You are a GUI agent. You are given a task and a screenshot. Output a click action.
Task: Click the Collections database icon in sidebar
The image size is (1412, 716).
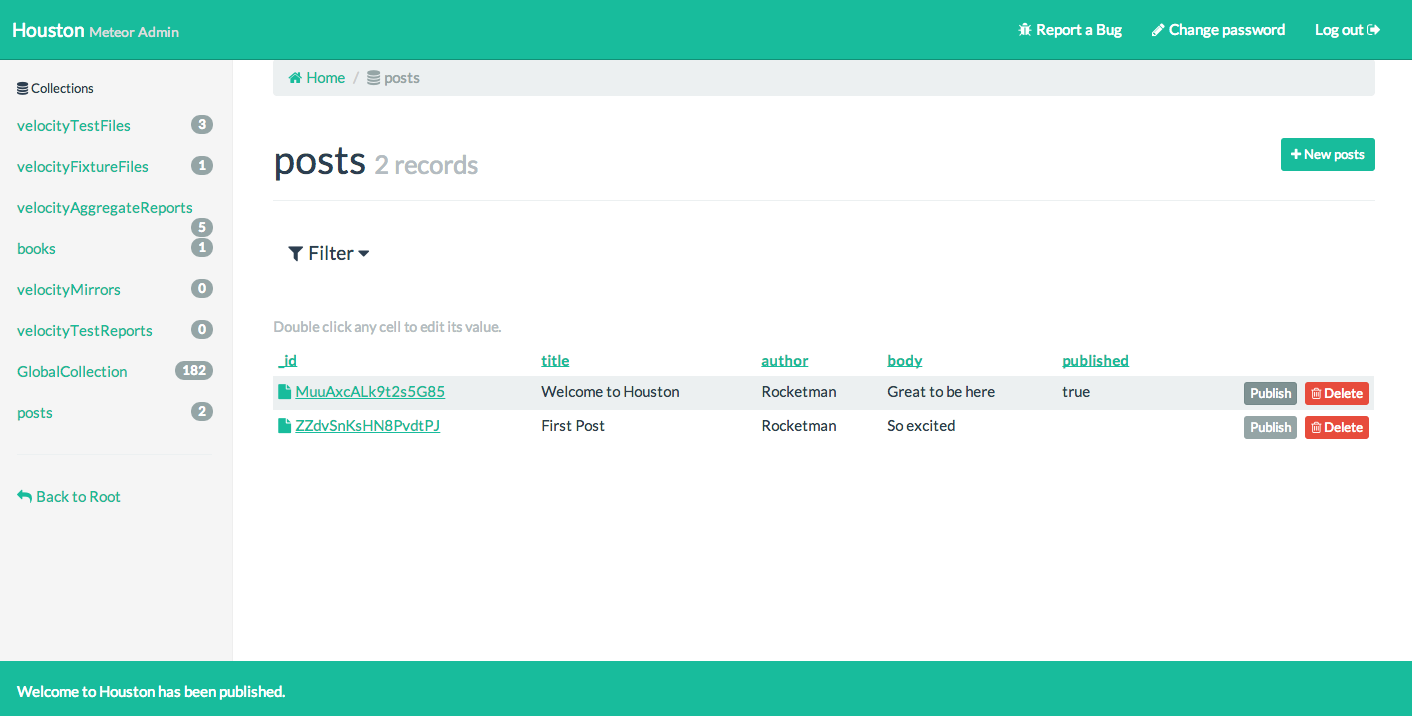pyautogui.click(x=22, y=88)
